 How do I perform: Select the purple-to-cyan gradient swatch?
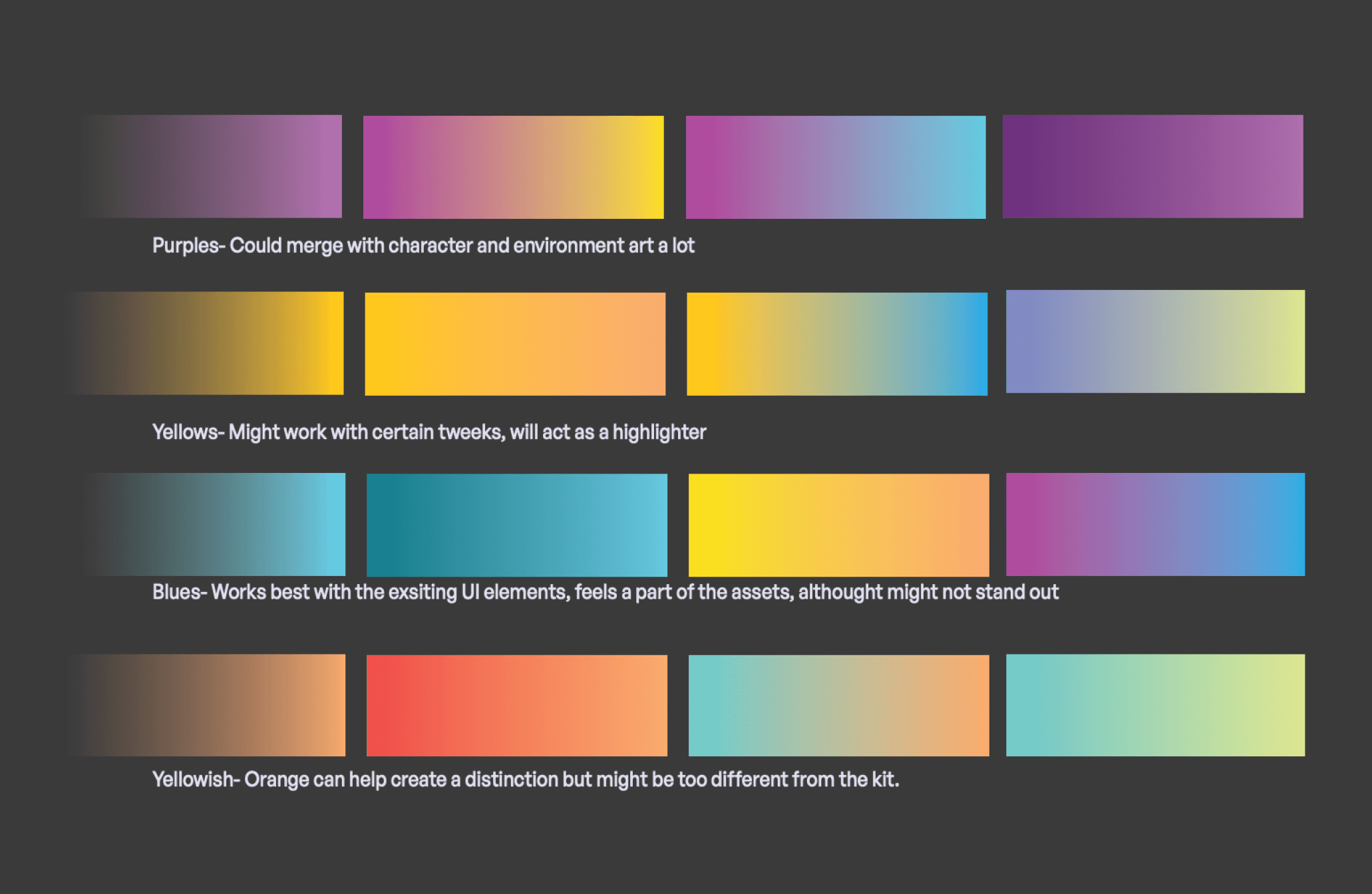coord(835,167)
